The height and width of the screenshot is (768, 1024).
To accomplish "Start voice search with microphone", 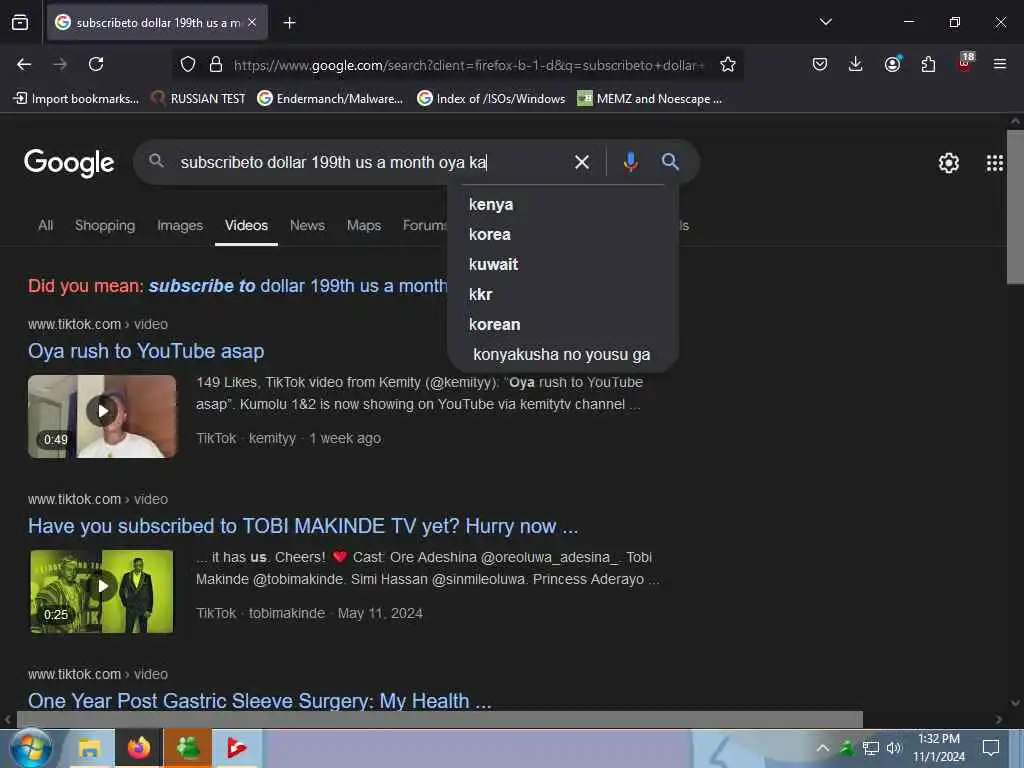I will click(x=630, y=162).
